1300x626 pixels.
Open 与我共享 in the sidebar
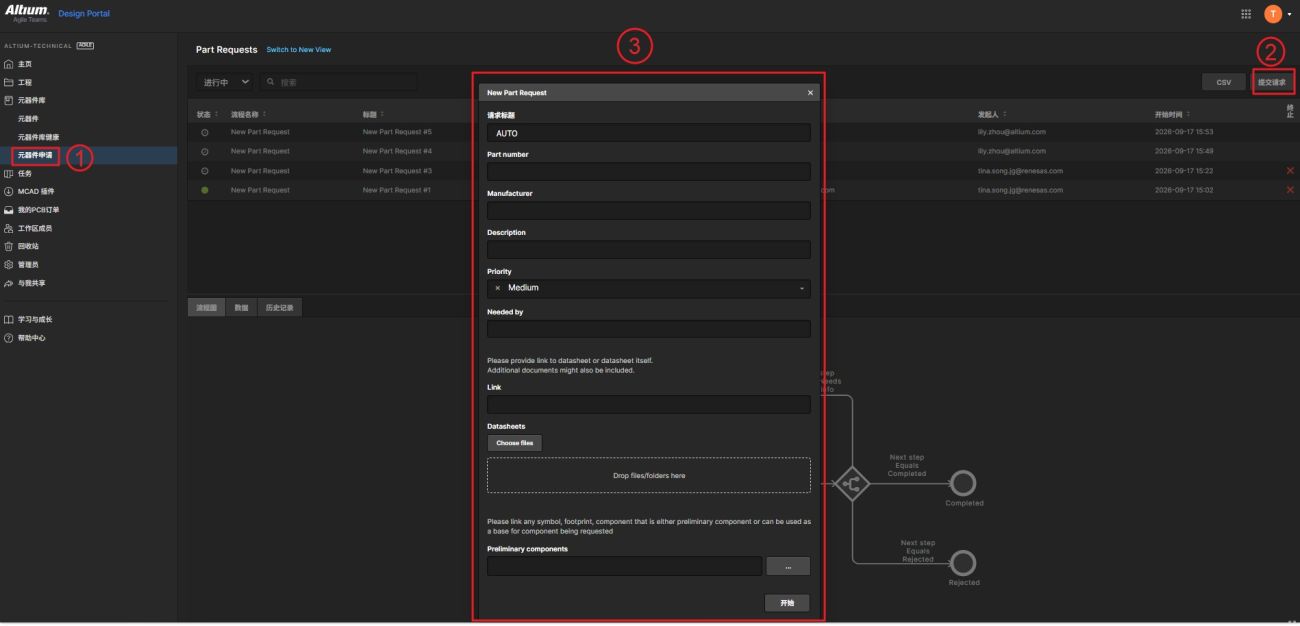point(32,282)
